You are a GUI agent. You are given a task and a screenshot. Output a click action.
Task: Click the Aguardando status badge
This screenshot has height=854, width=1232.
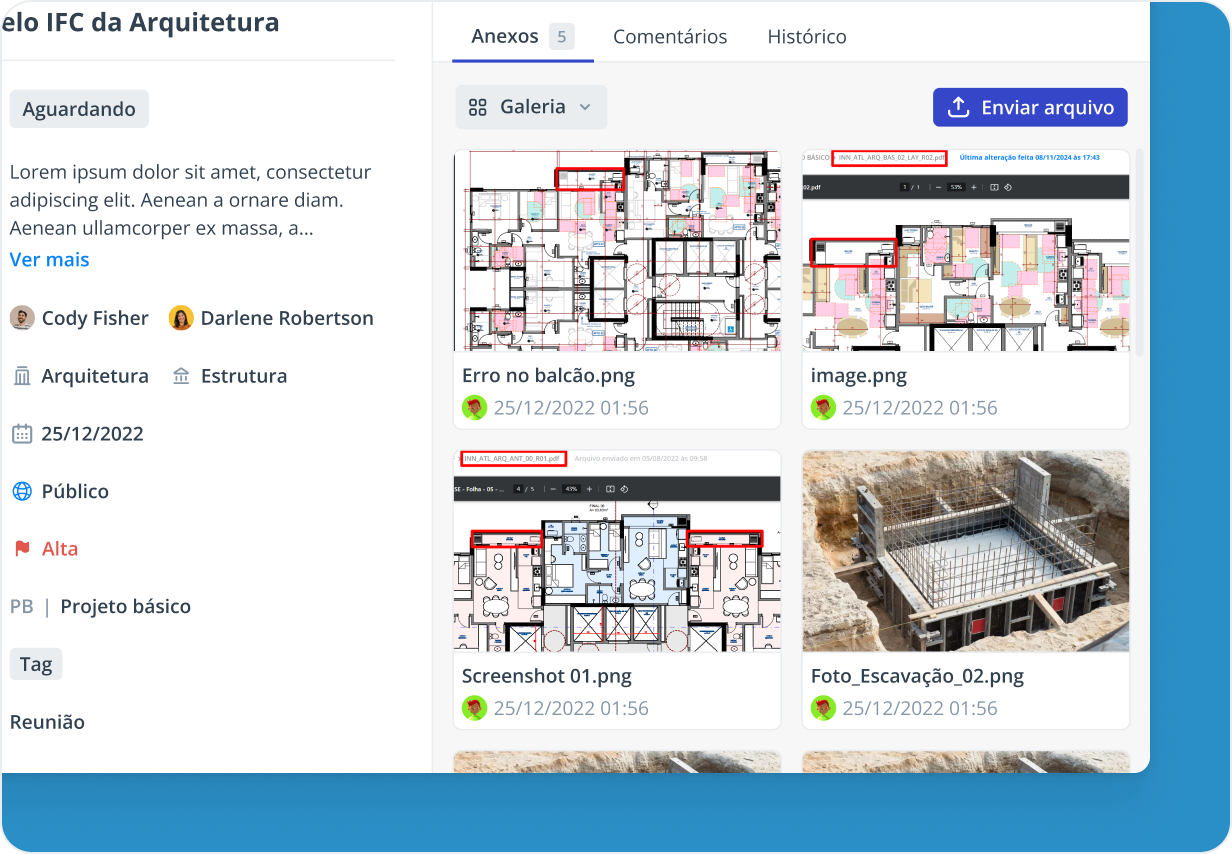[x=79, y=109]
